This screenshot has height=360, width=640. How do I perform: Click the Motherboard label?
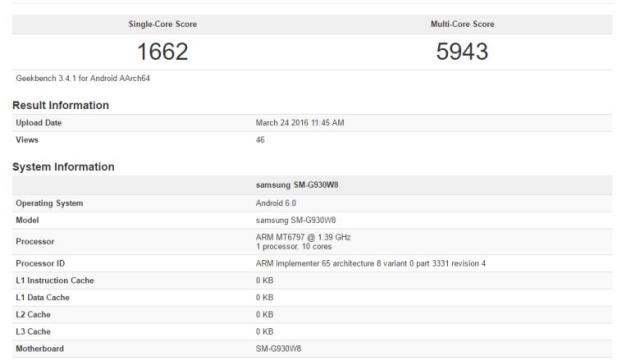click(40, 349)
